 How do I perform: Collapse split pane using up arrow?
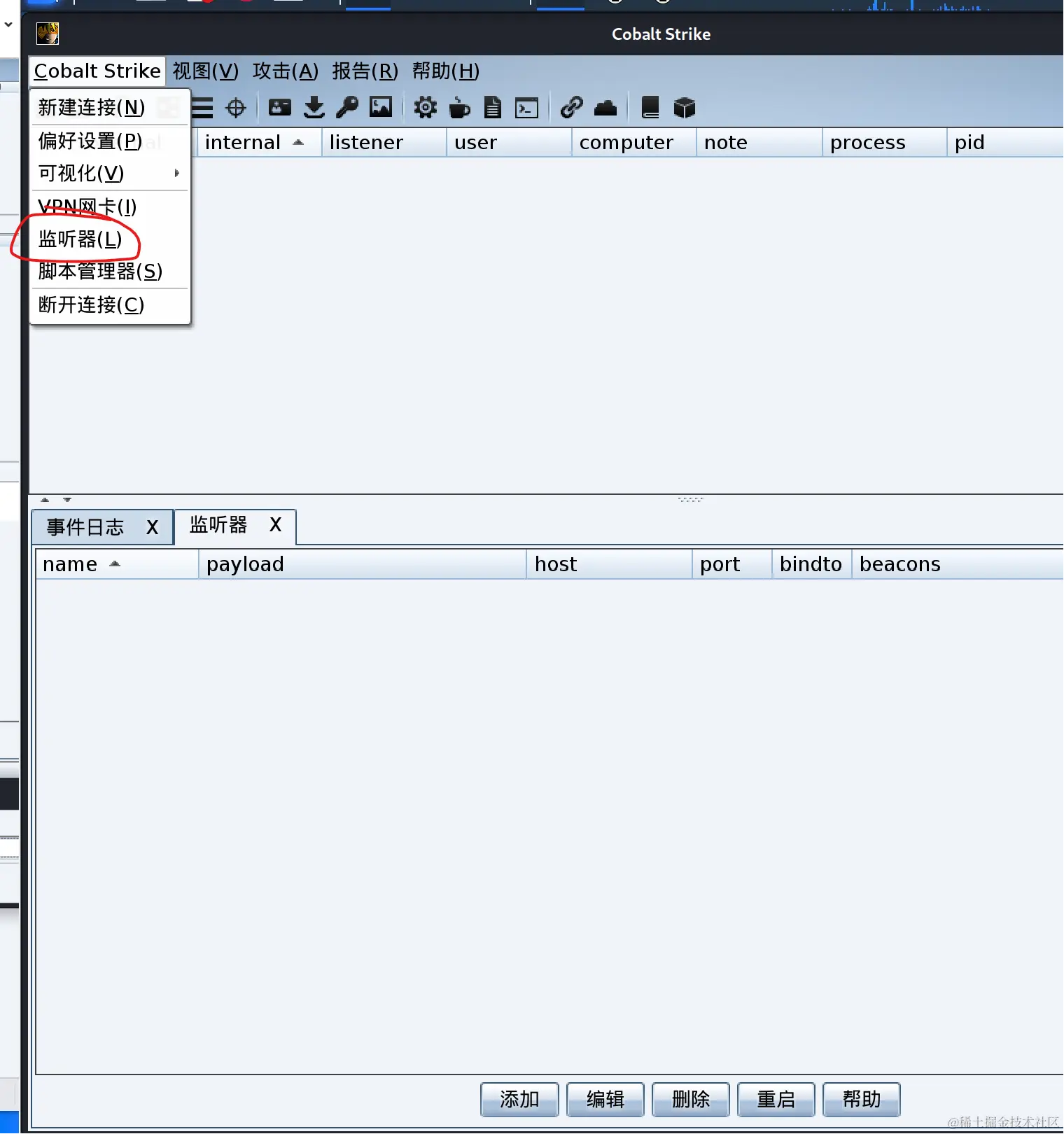[45, 500]
